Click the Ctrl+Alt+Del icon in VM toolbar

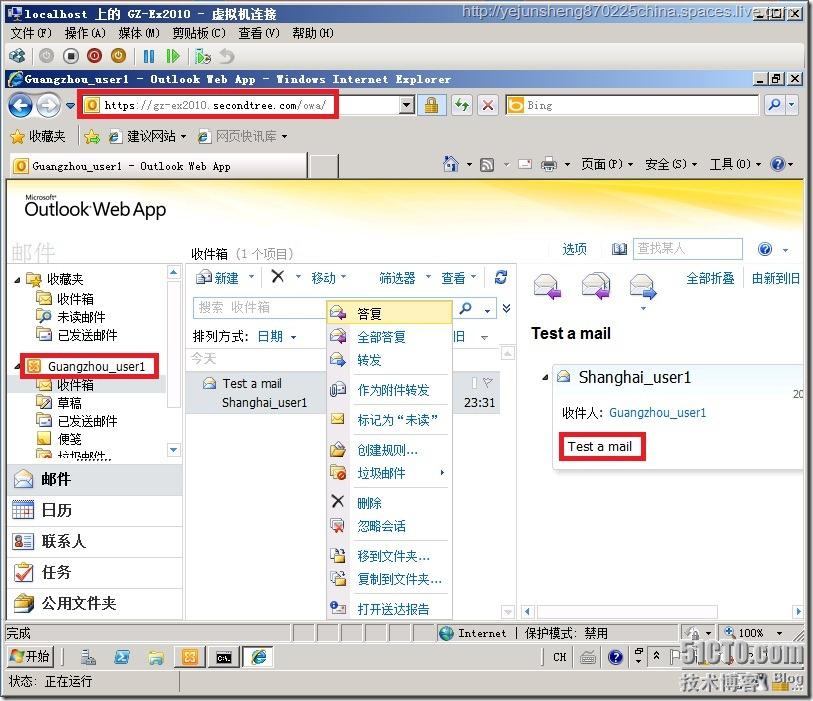[x=17, y=56]
